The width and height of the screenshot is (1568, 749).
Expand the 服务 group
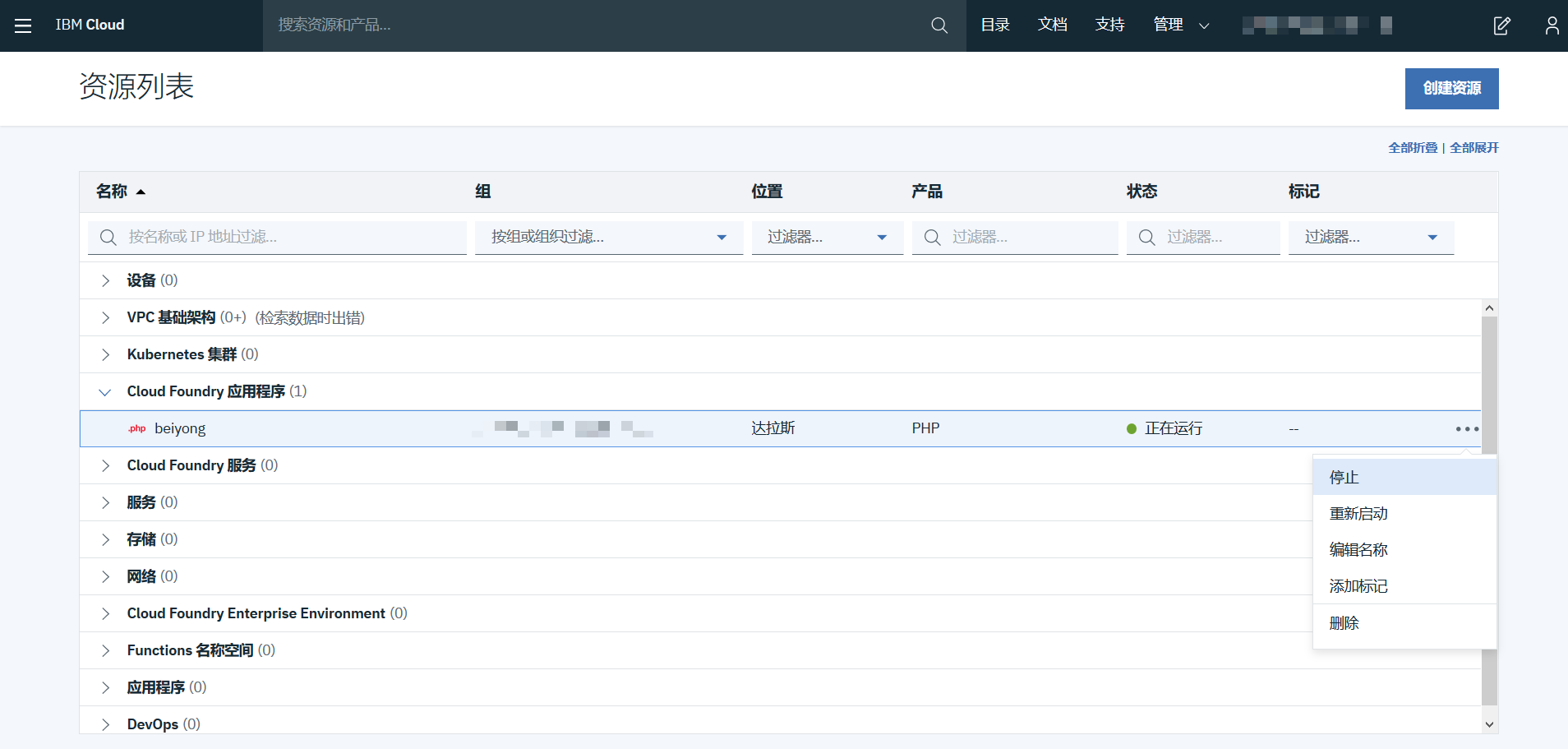(x=105, y=502)
